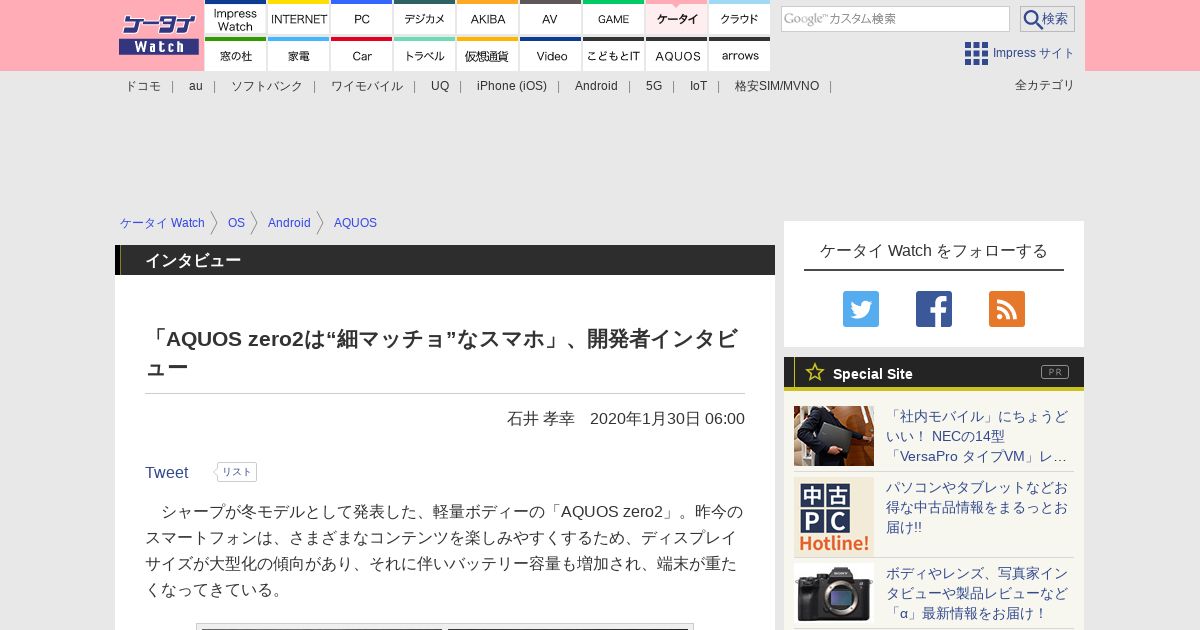
Task: Click the Tweet link
Action: [167, 472]
